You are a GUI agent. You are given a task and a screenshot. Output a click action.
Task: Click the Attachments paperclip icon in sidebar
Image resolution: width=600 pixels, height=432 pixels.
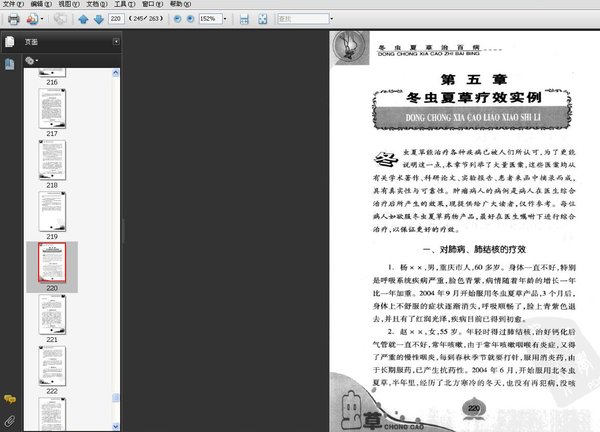coord(10,421)
